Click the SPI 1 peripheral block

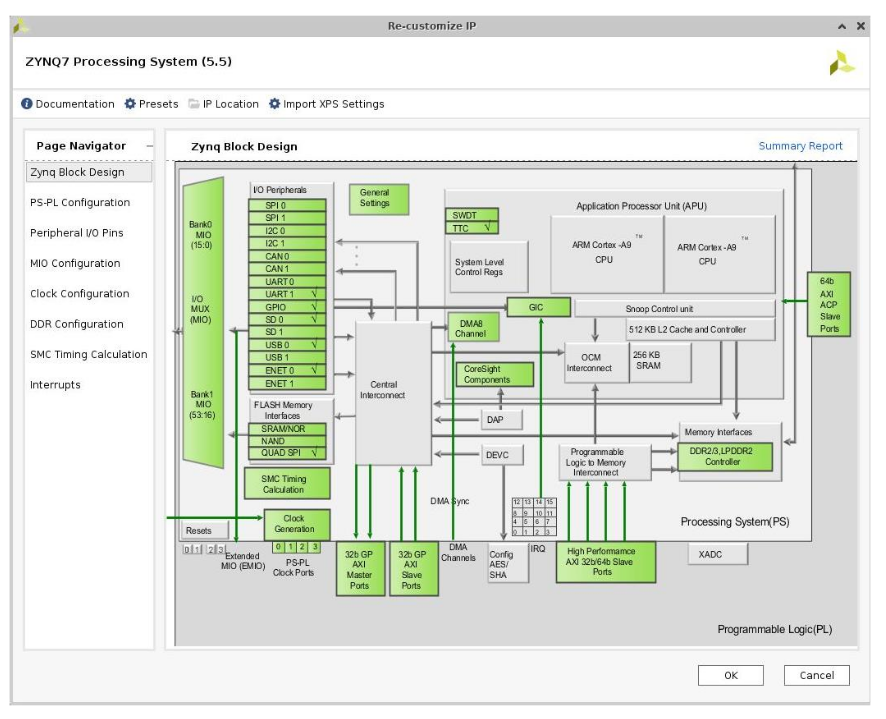287,218
